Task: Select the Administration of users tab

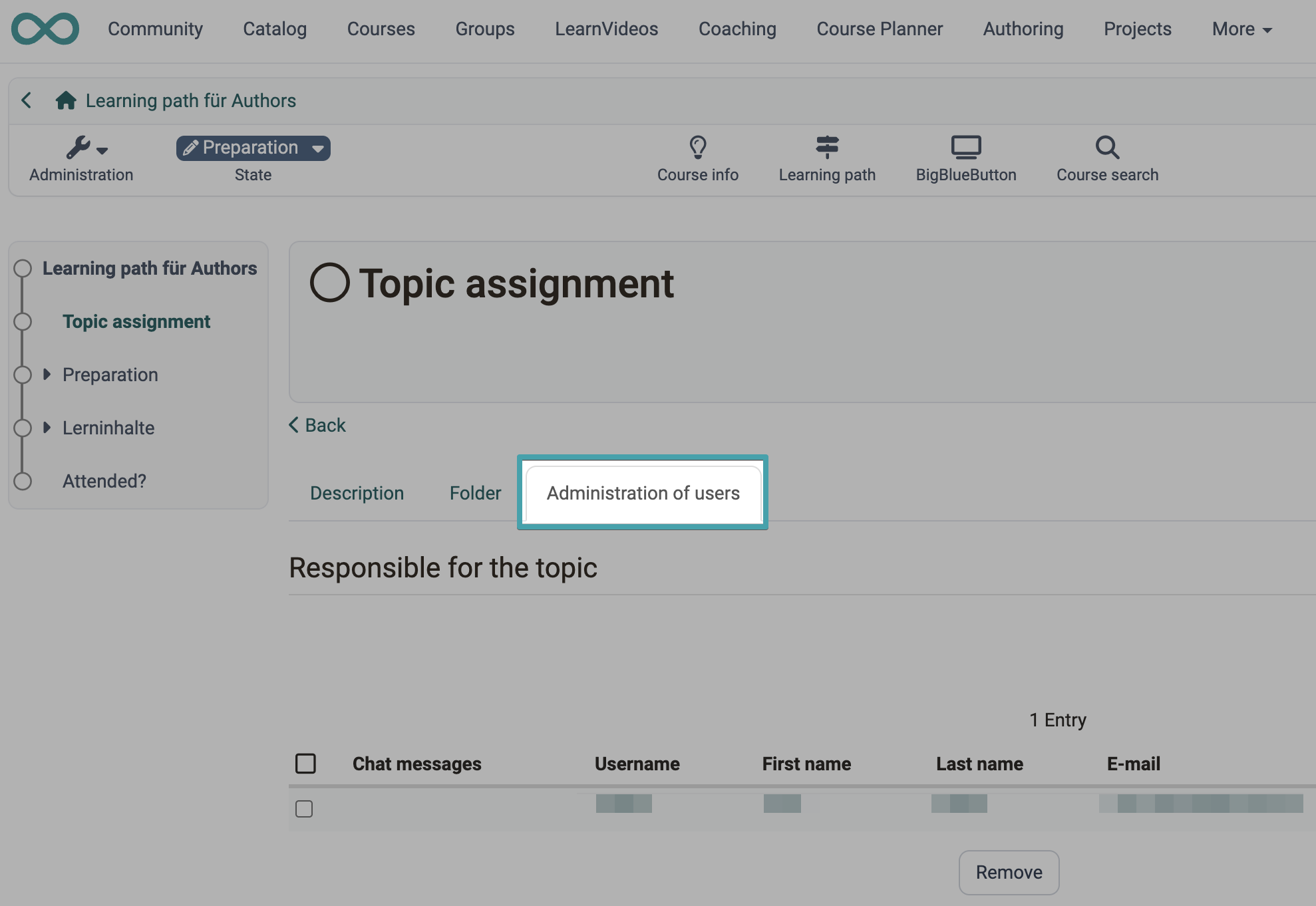Action: [643, 493]
